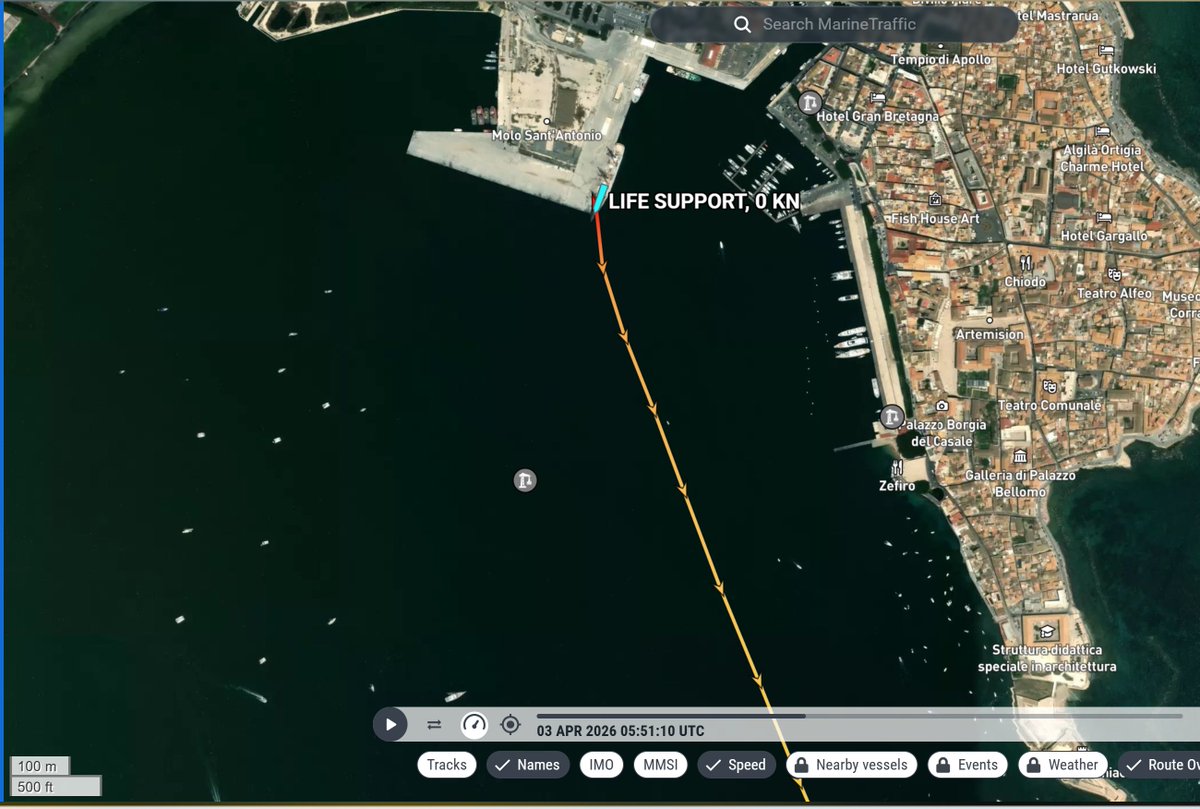Play the vessel track animation

pos(390,725)
